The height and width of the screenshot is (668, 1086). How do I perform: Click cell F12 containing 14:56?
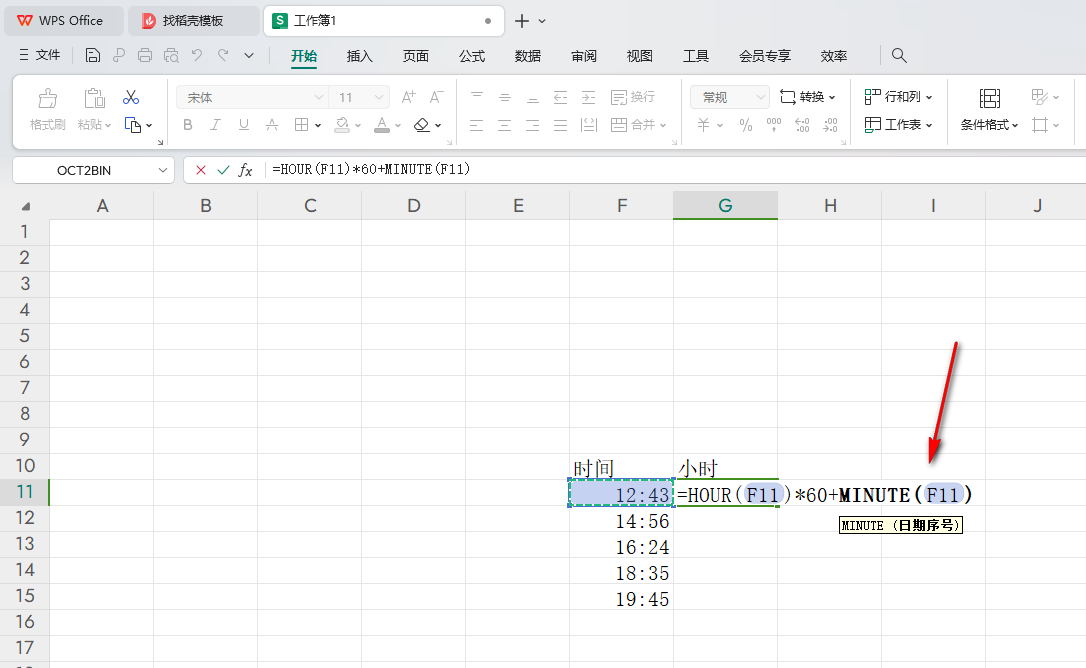(621, 521)
